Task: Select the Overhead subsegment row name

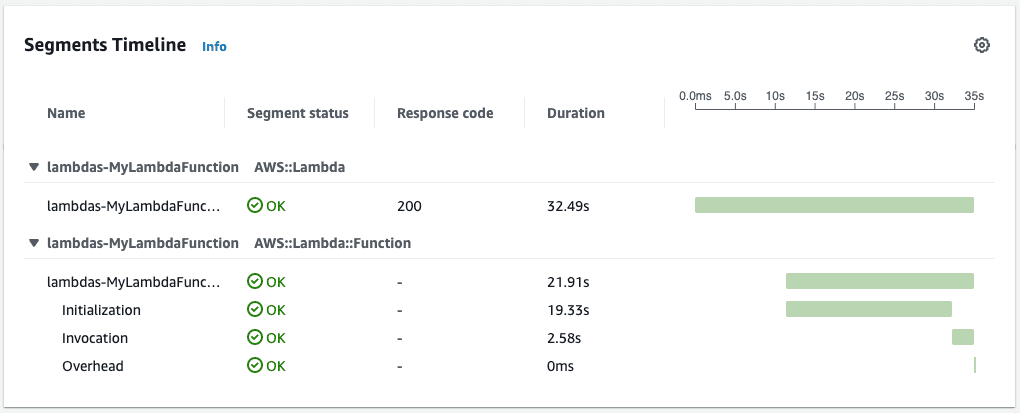Action: click(x=93, y=366)
